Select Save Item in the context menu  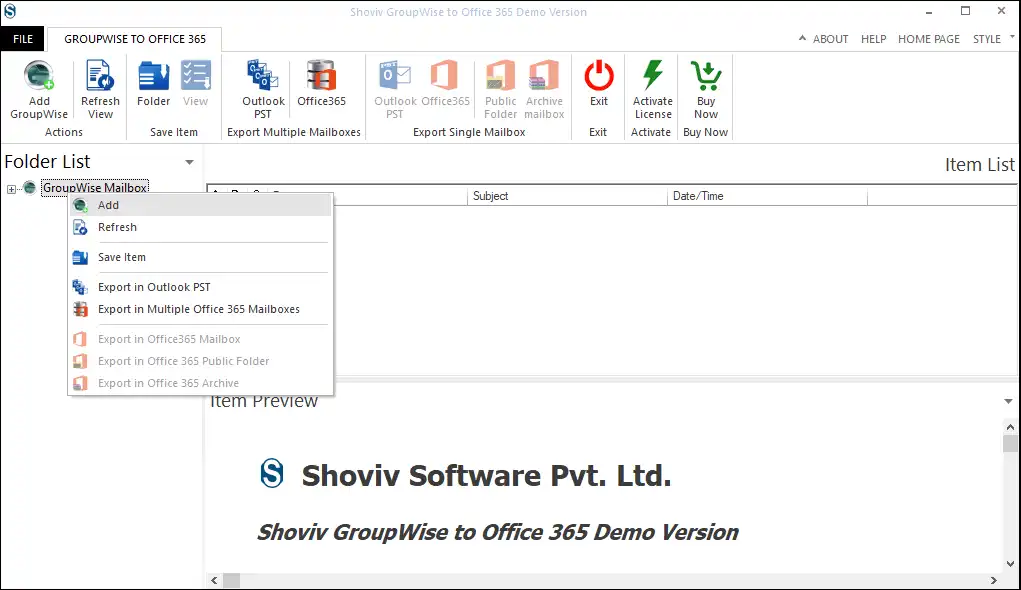pyautogui.click(x=201, y=257)
